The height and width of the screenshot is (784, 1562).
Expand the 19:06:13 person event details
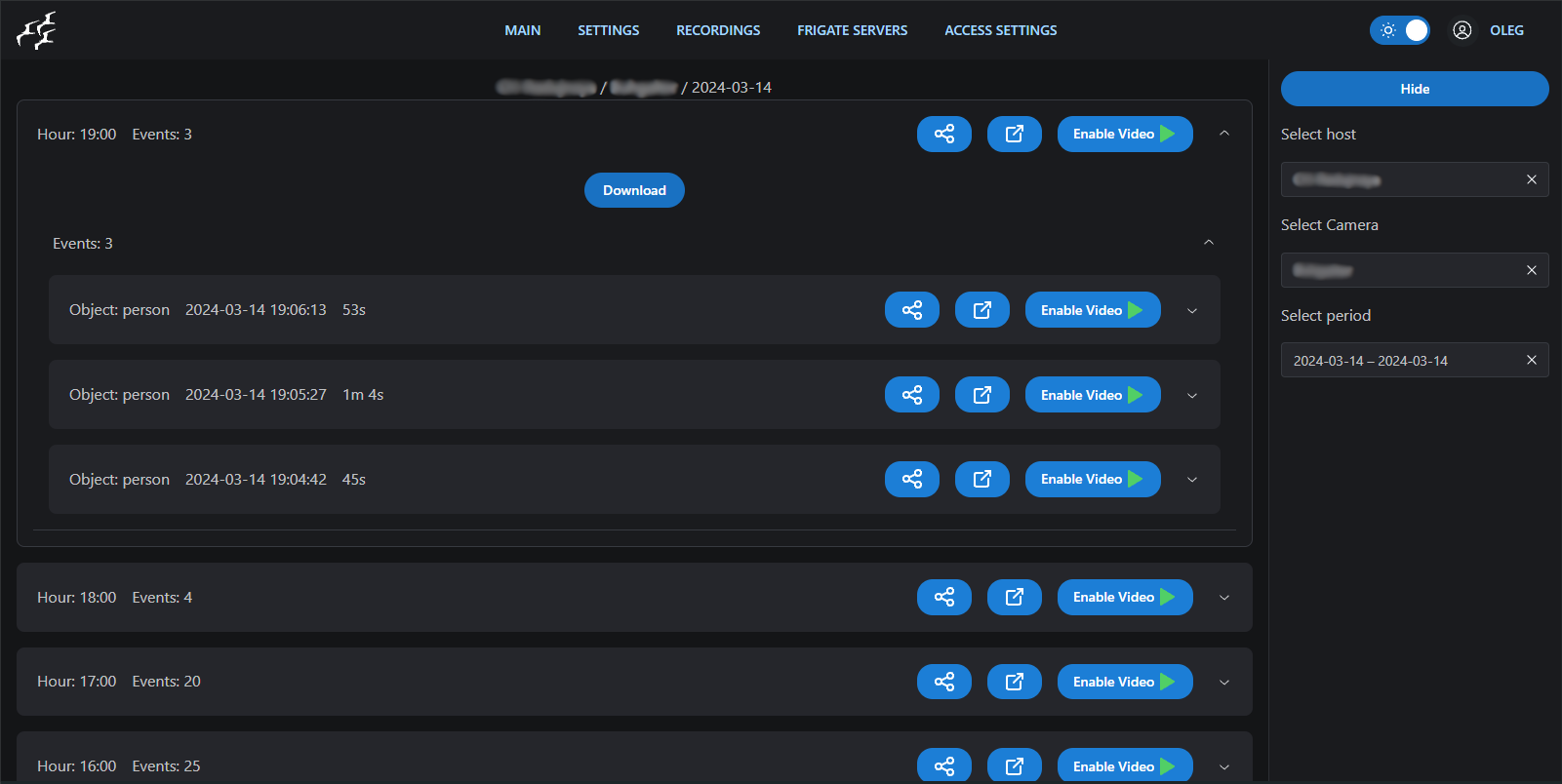click(1191, 311)
